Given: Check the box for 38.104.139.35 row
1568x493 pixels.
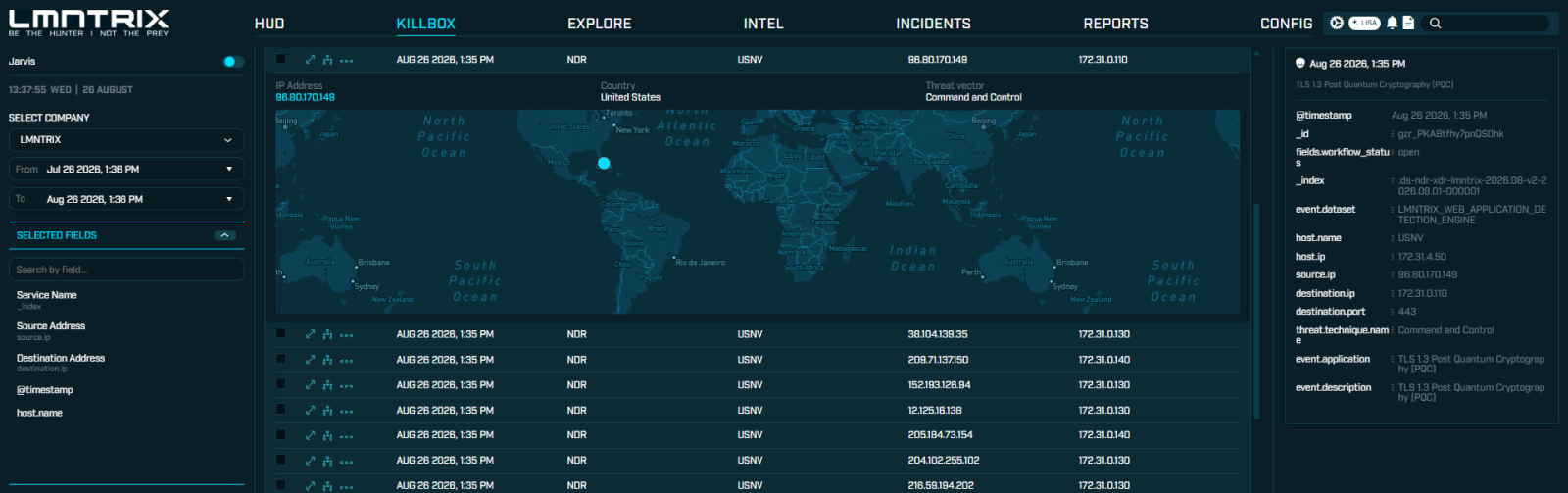Looking at the screenshot, I should click(x=281, y=333).
